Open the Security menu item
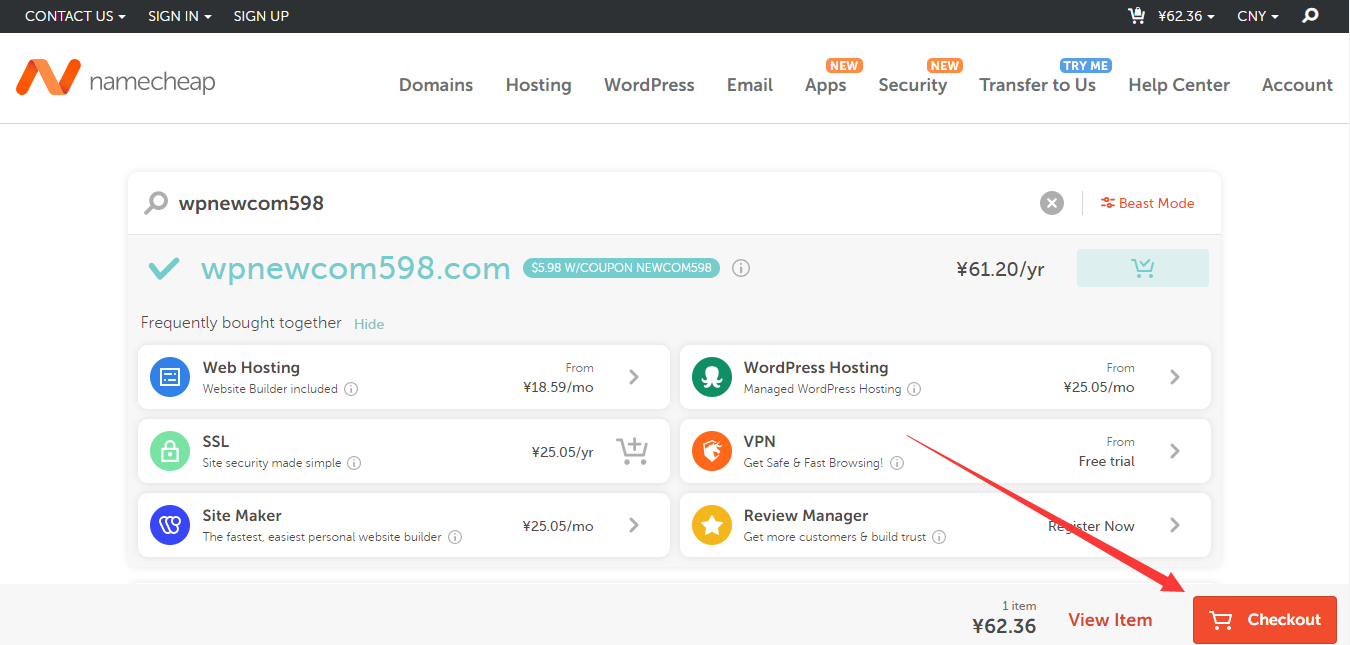The height and width of the screenshot is (645, 1350). pos(912,85)
